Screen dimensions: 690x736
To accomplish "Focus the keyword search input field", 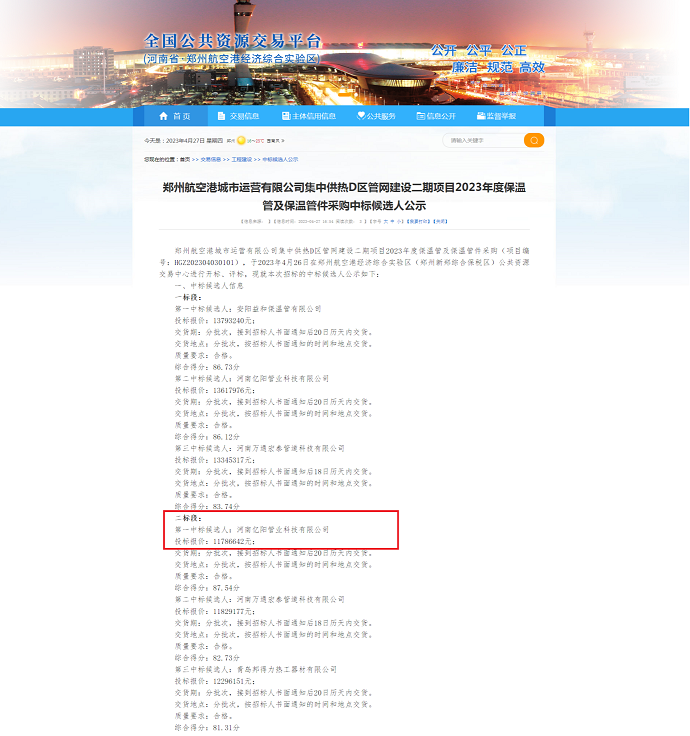I will pos(482,141).
